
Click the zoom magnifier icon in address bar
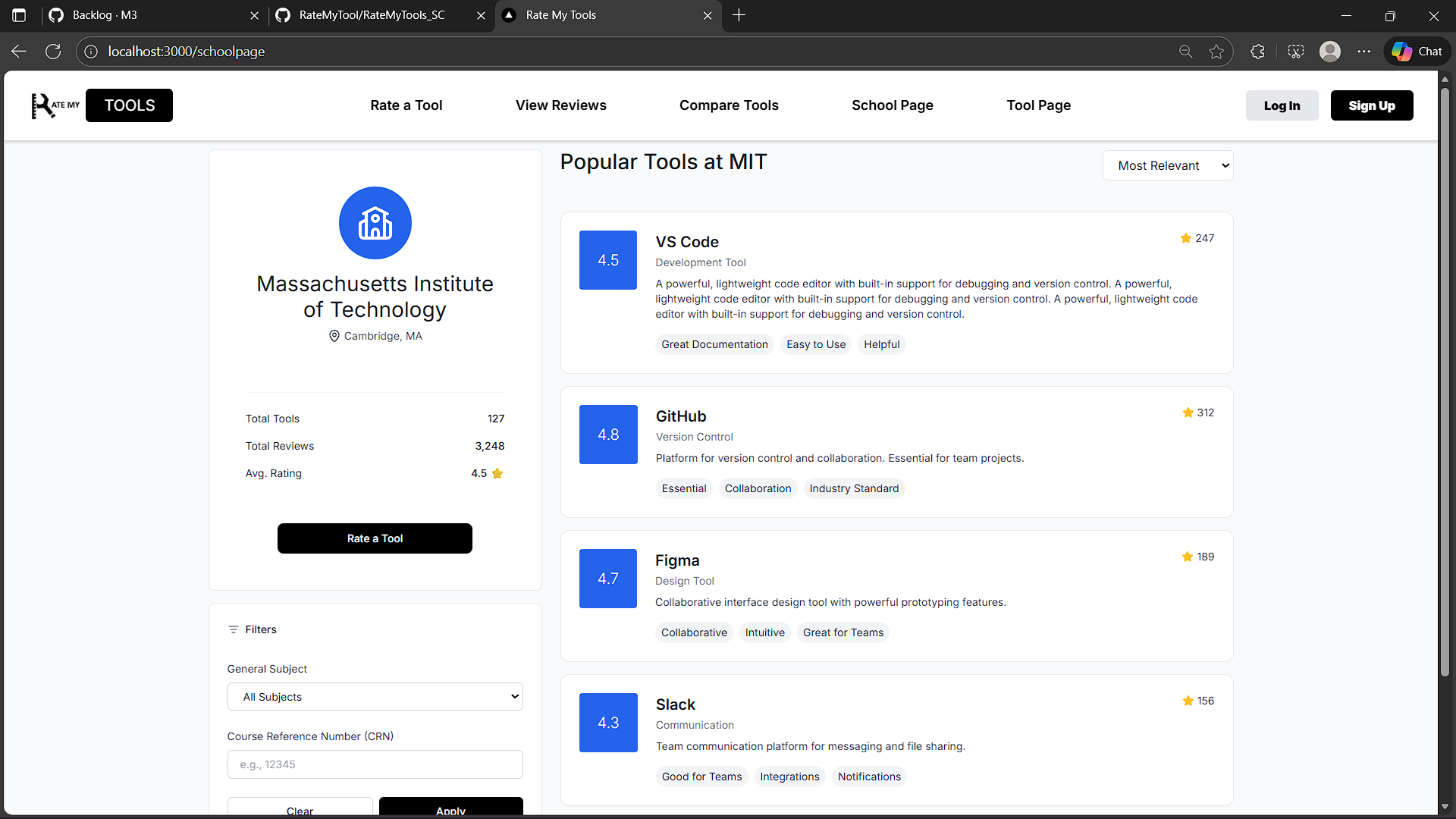pos(1185,52)
